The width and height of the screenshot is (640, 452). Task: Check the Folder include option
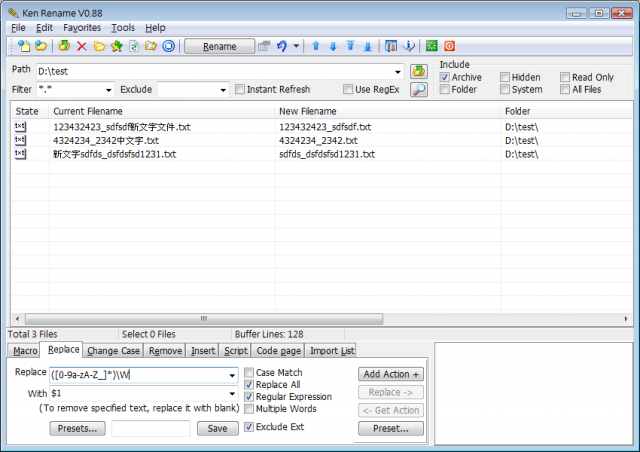(444, 89)
